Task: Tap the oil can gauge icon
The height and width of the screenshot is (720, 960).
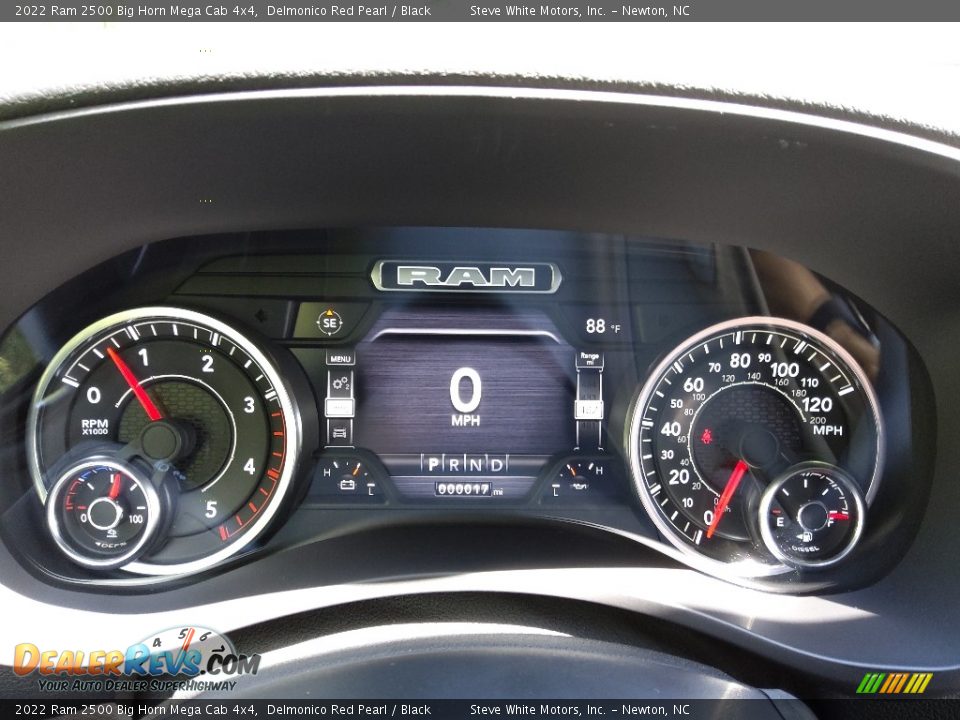Action: [579, 486]
